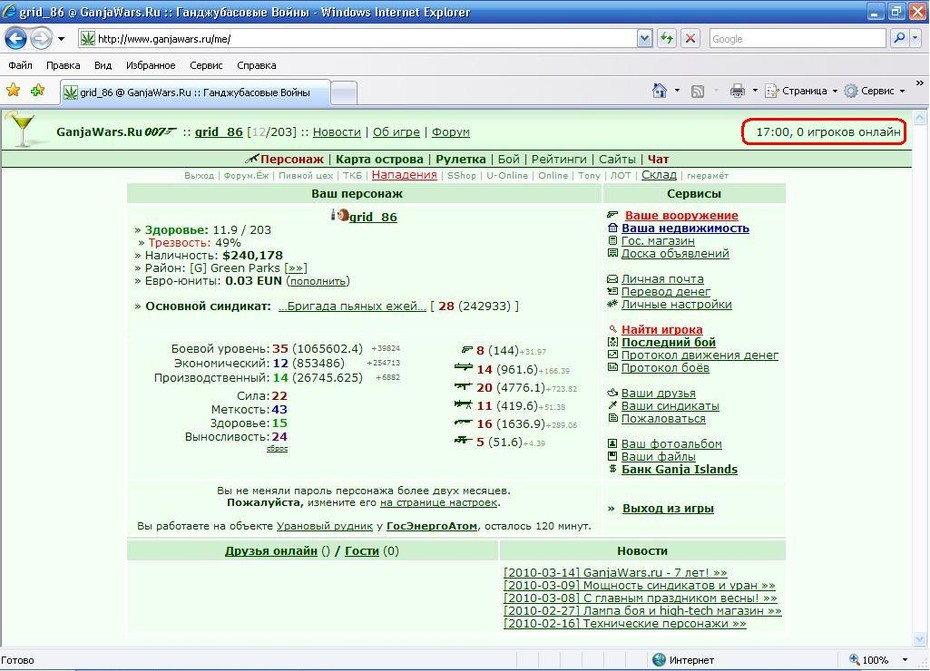Open the Сервис menu in menu bar
This screenshot has height=671, width=930.
206,65
